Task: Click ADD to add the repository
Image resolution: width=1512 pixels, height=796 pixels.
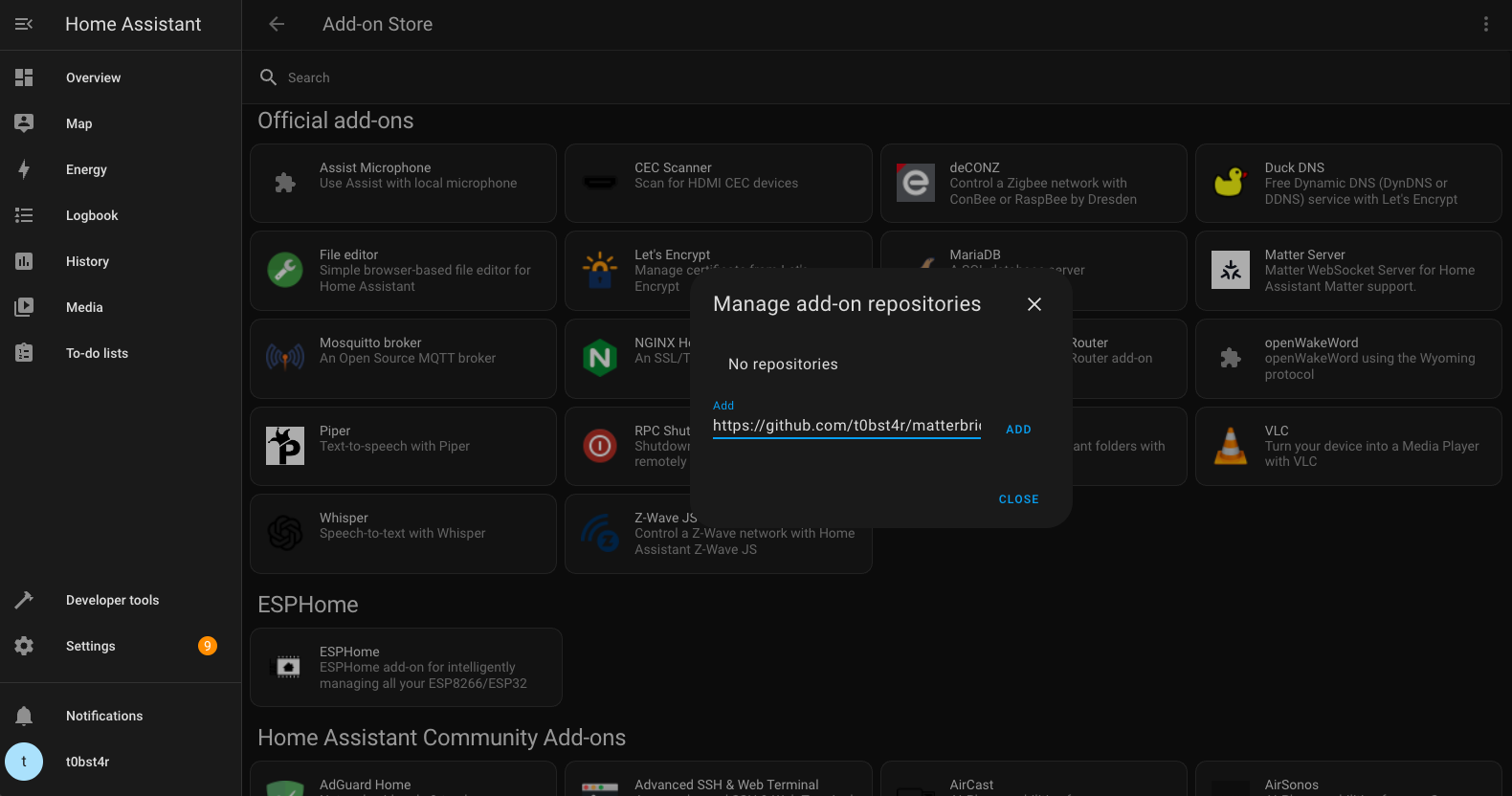Action: tap(1018, 430)
